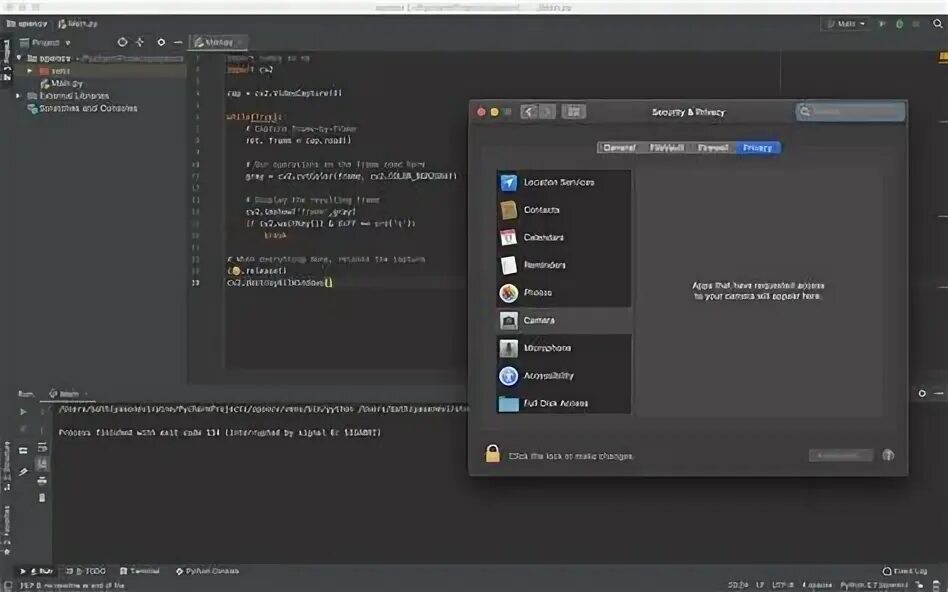Select Contacts in privacy list

click(563, 210)
